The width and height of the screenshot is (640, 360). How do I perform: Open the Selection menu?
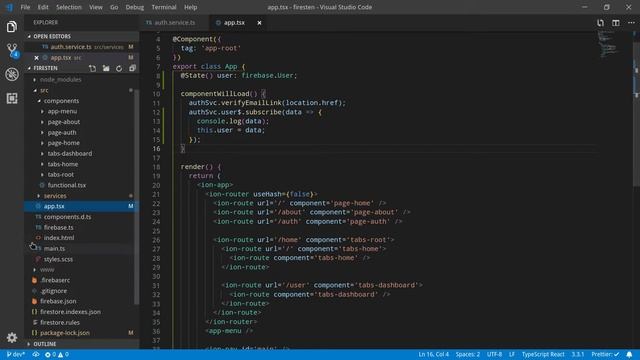tap(69, 7)
